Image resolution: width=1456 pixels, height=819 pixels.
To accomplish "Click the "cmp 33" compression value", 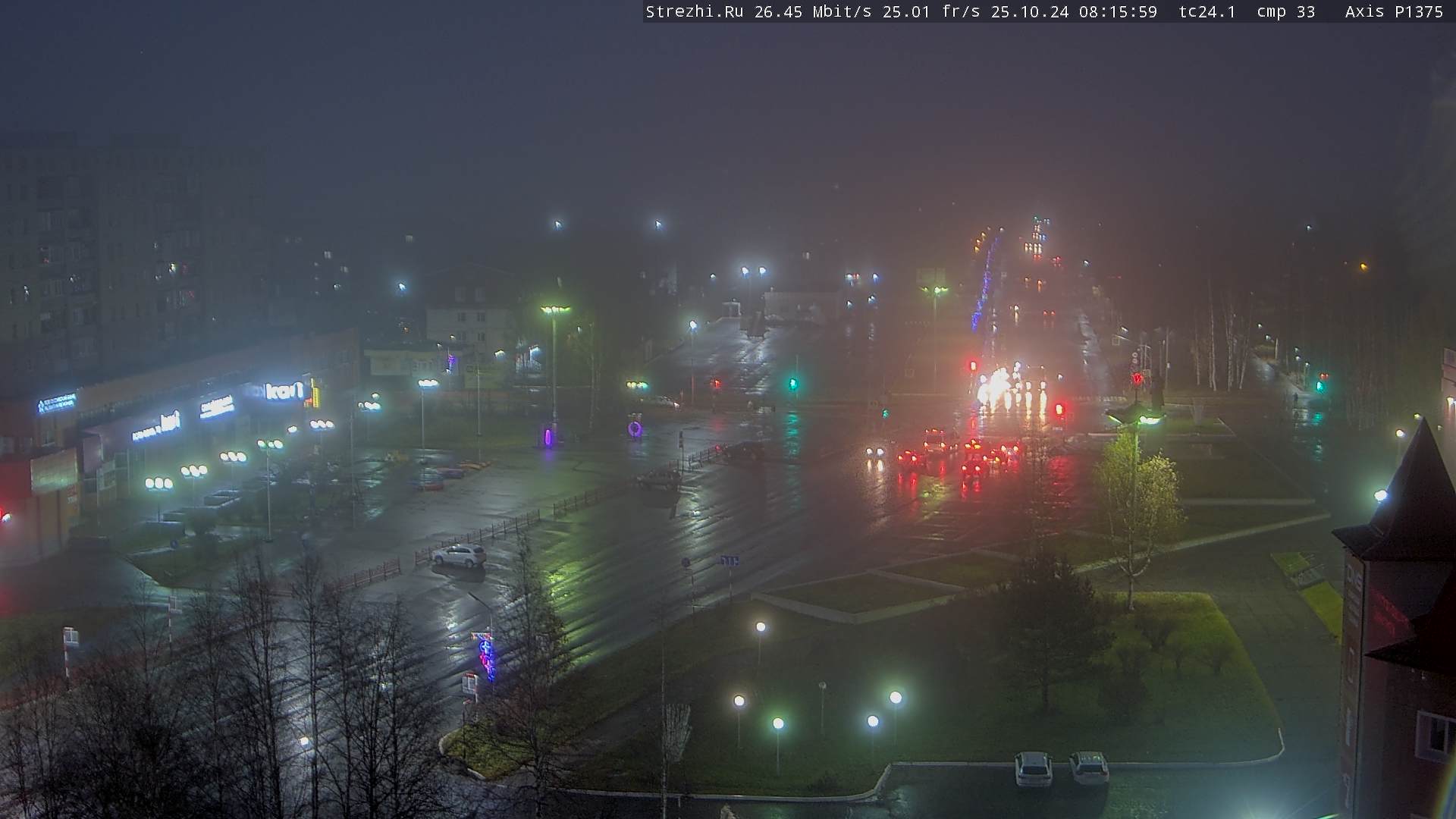I will (x=1286, y=12).
